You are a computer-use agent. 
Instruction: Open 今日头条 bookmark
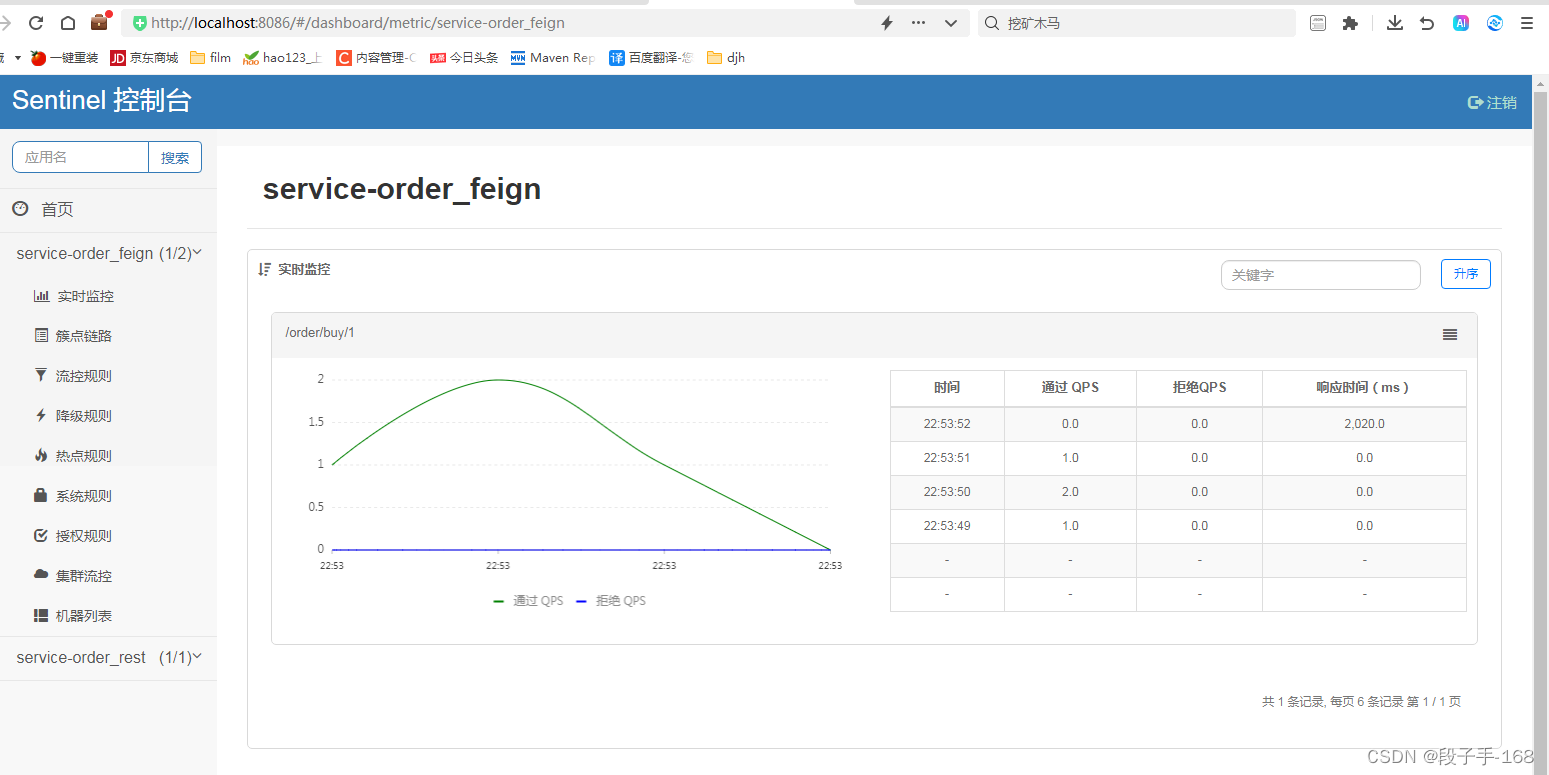[x=464, y=58]
